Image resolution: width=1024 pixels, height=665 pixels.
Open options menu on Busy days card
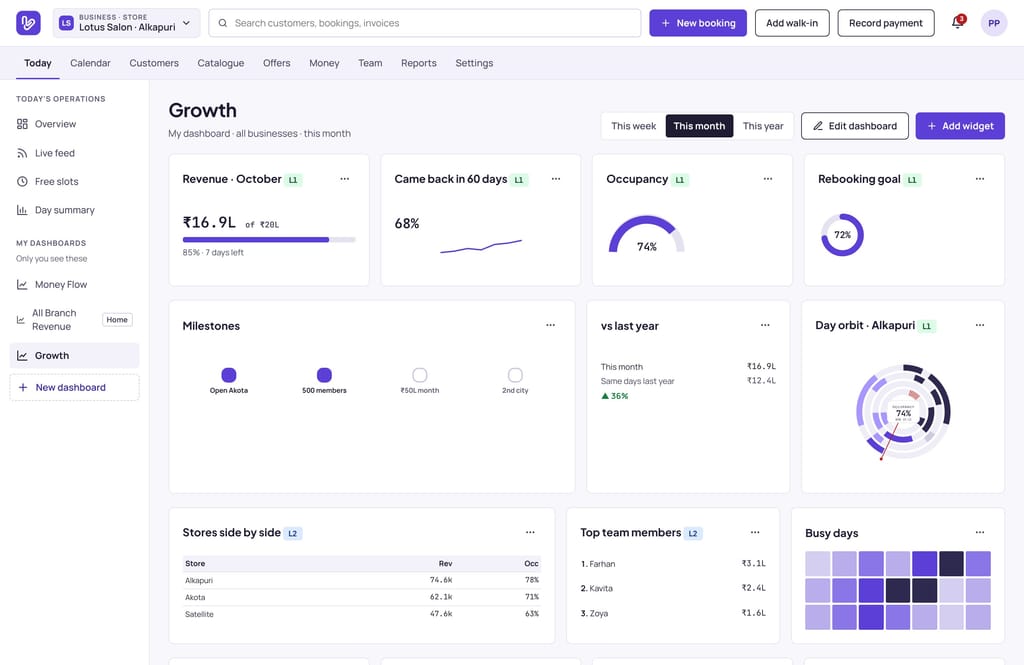[980, 532]
